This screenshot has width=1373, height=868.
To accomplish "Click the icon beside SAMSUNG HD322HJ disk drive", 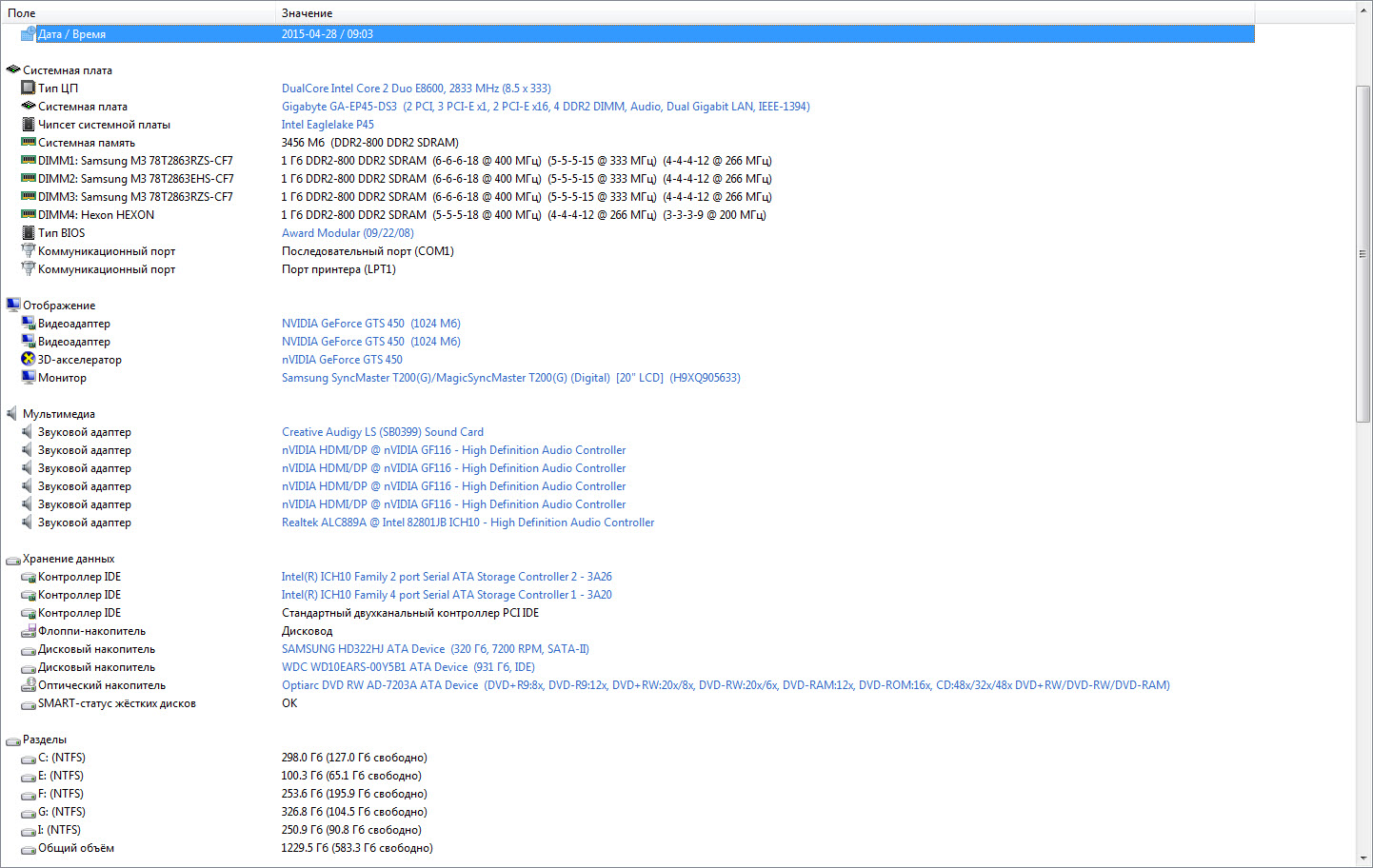I will pos(29,649).
